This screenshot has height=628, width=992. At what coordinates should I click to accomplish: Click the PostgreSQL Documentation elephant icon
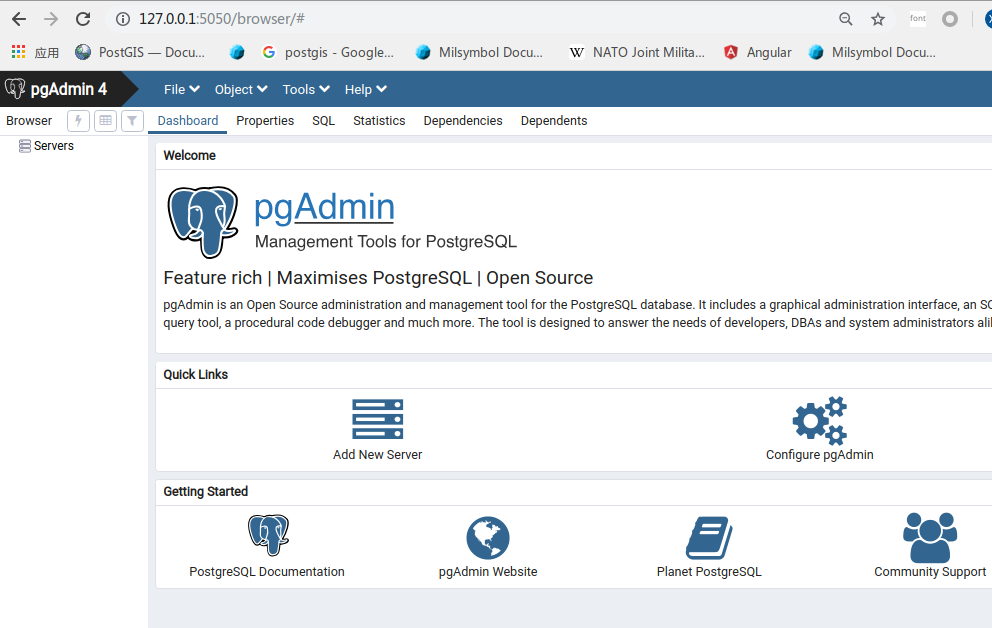point(268,535)
